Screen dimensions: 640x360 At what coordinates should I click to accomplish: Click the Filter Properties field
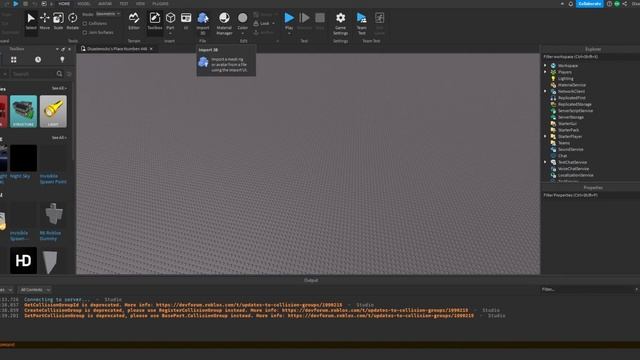point(590,195)
